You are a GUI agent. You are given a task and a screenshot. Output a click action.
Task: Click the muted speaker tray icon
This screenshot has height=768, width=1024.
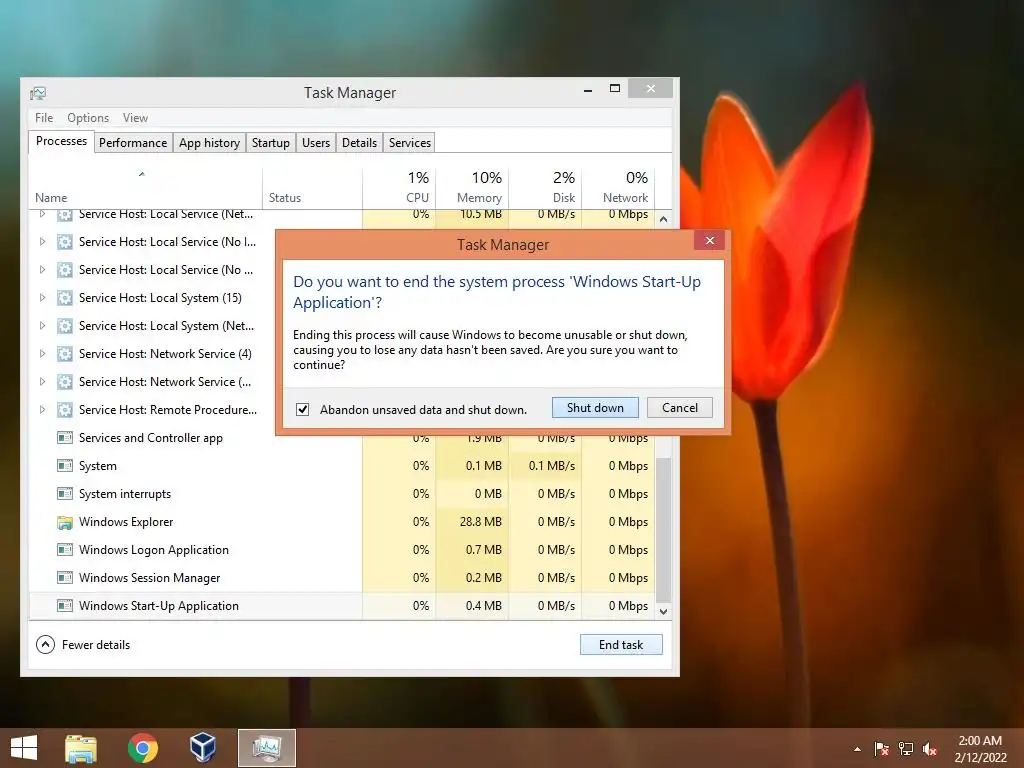coord(930,749)
